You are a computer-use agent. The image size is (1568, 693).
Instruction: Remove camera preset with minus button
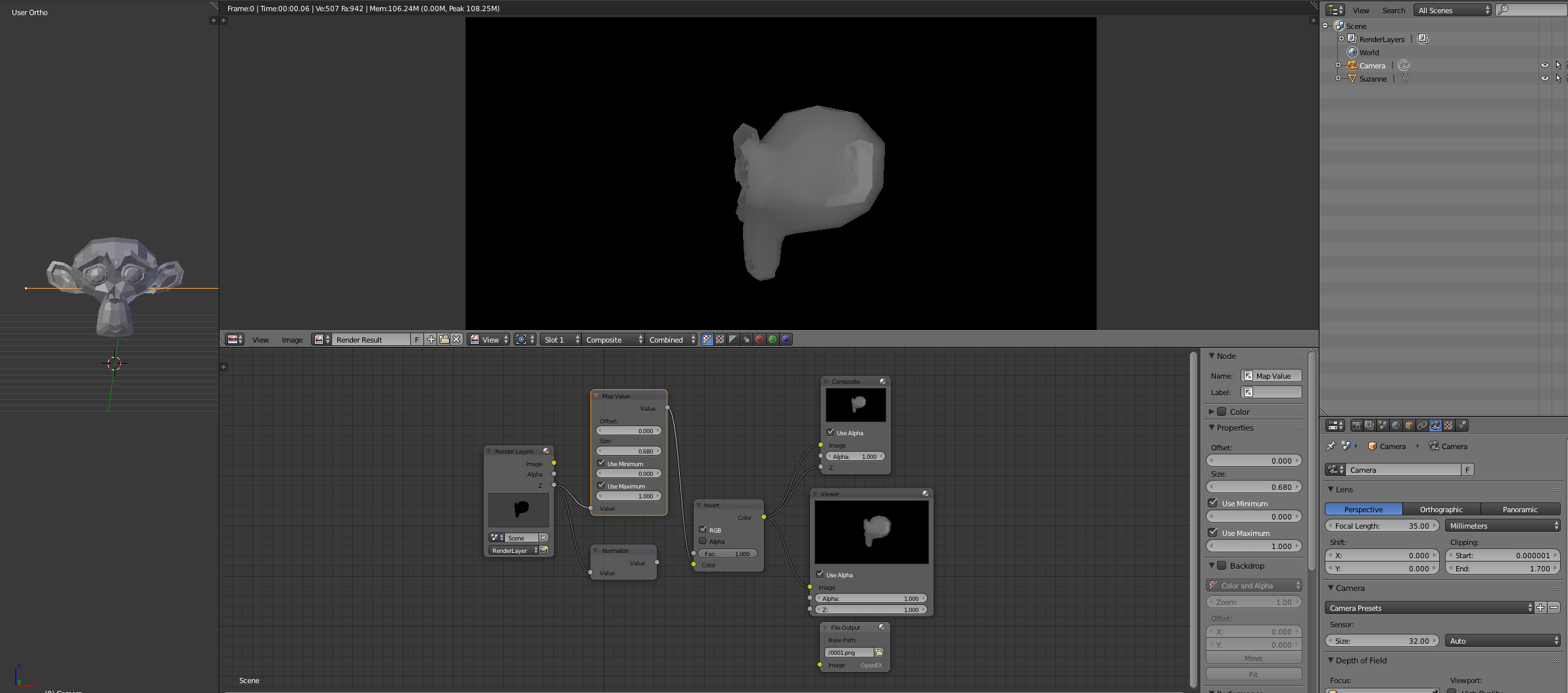1554,608
